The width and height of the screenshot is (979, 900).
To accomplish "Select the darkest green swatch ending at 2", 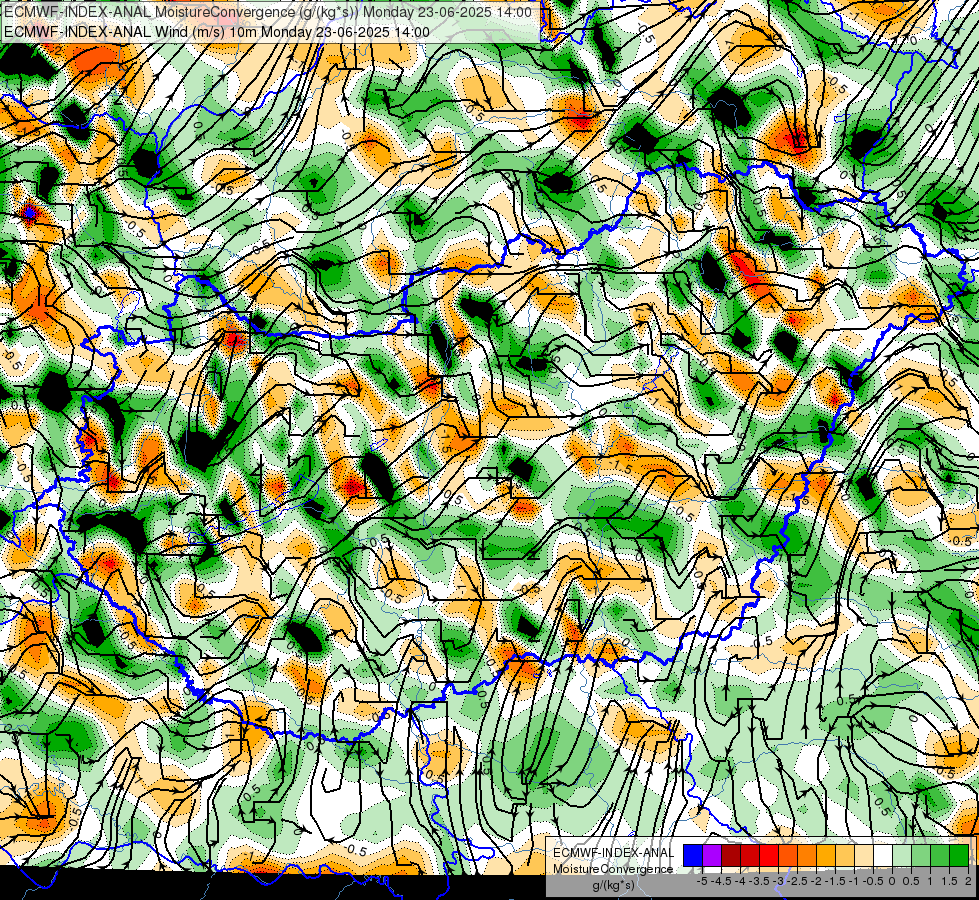I will click(x=958, y=856).
